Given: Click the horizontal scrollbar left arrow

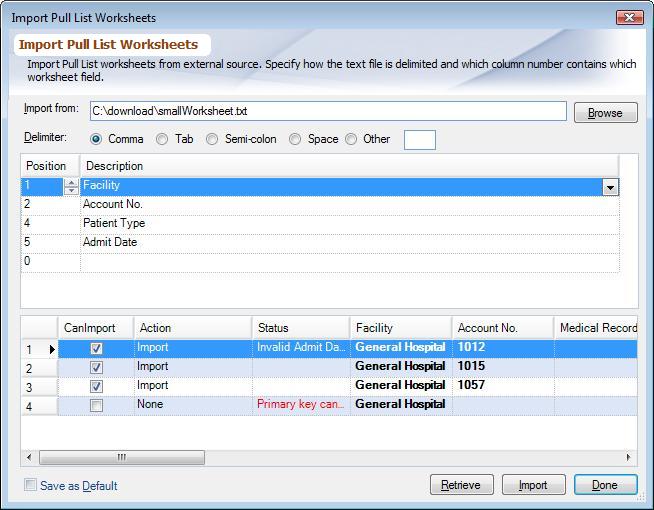Looking at the screenshot, I should [x=29, y=457].
